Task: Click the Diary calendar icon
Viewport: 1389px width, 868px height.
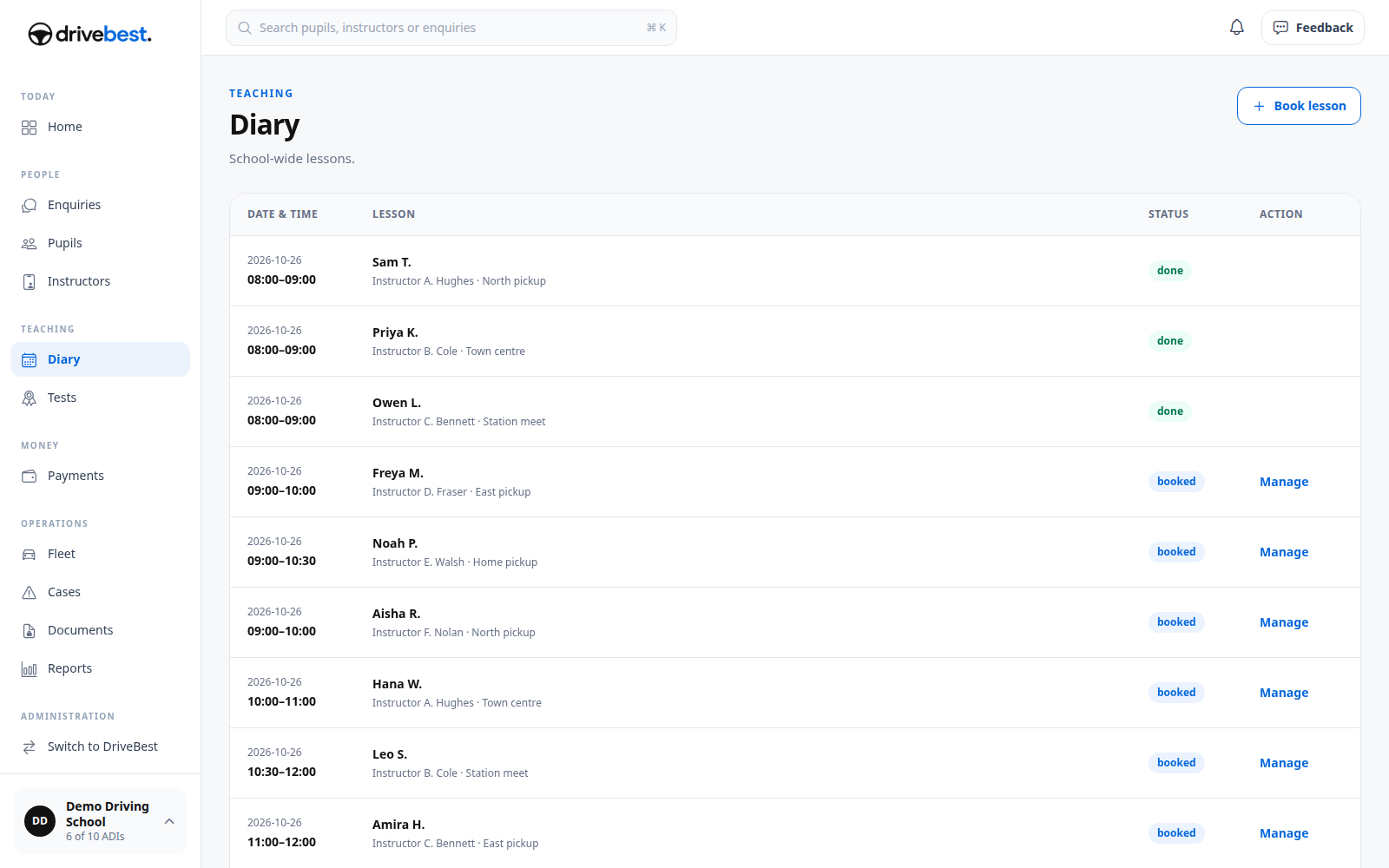Action: point(30,359)
